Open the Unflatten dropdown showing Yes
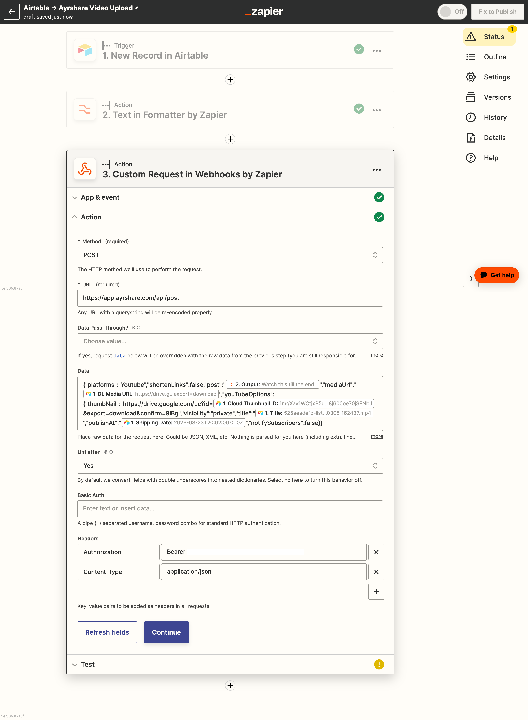Screen dimensions: 528x720 [x=230, y=466]
